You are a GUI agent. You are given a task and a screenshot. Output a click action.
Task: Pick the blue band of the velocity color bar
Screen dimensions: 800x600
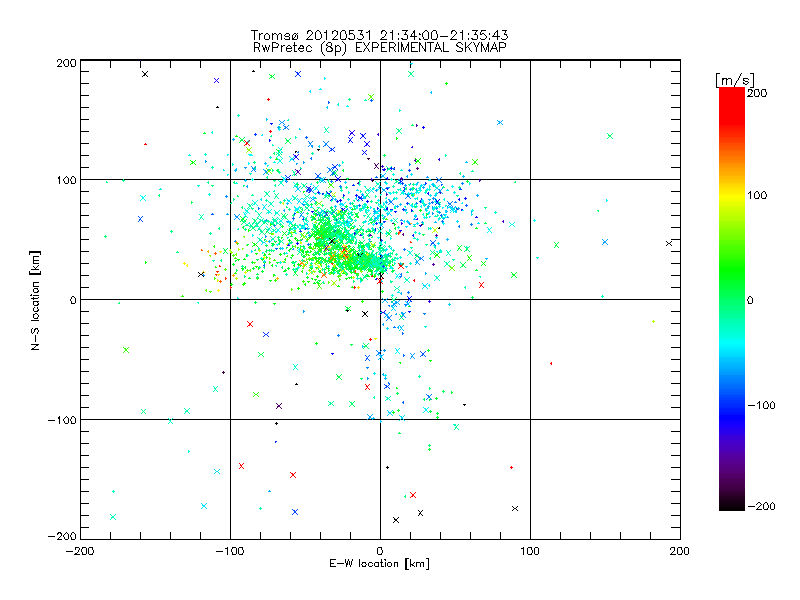[x=732, y=416]
